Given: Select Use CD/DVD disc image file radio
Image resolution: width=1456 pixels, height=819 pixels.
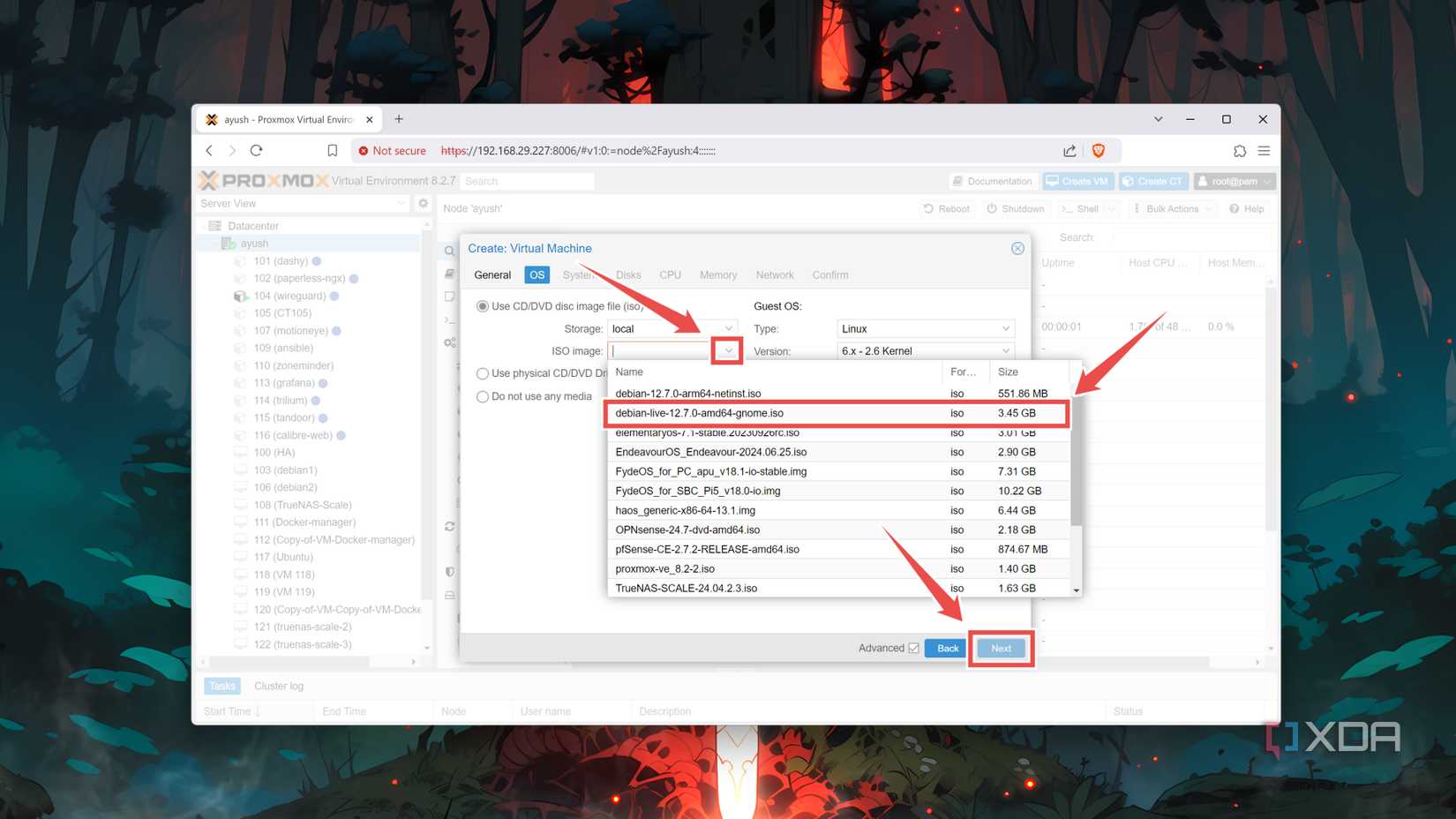Looking at the screenshot, I should click(x=483, y=306).
